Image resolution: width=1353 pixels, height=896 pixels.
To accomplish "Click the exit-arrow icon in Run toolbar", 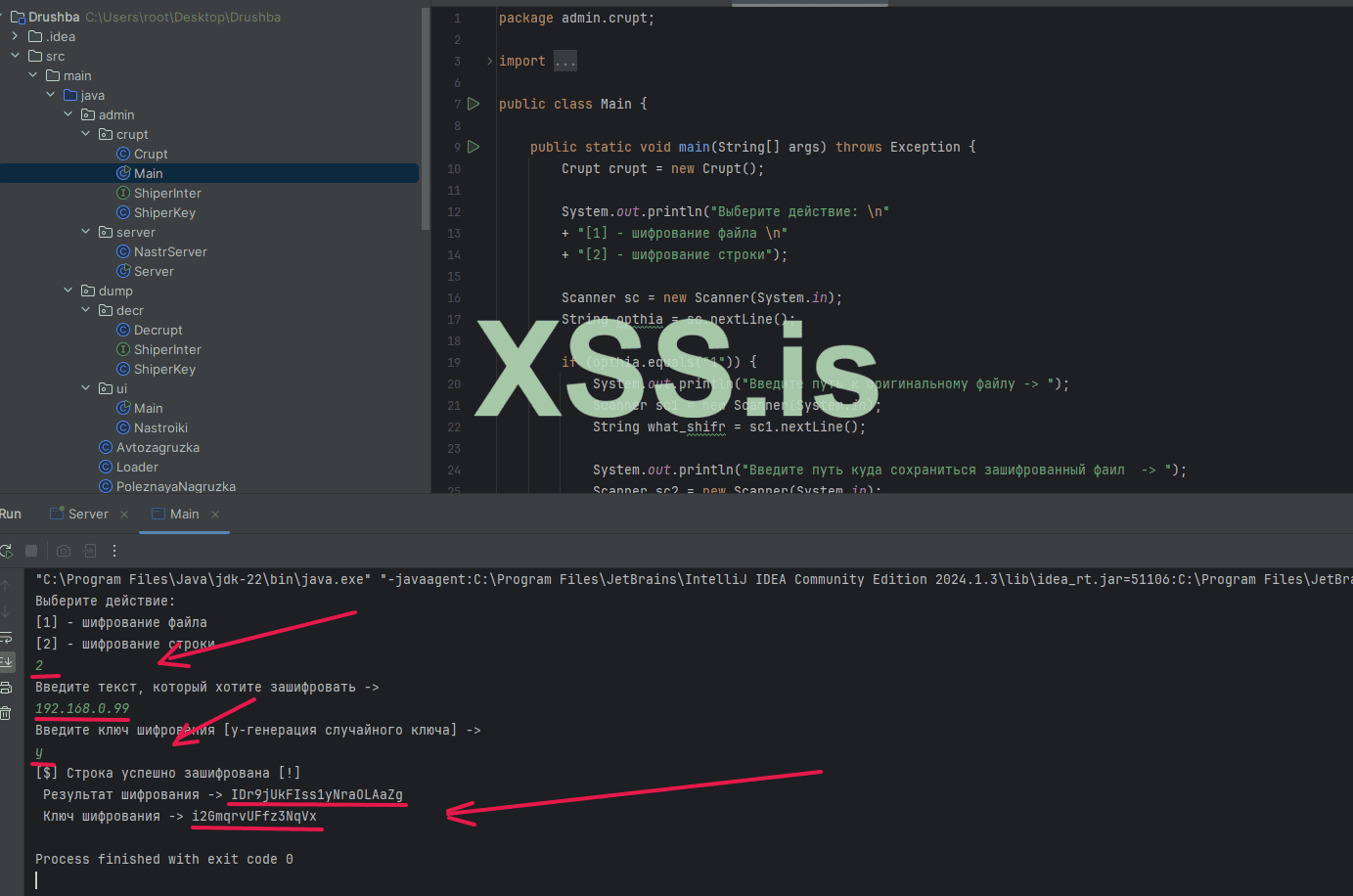I will click(90, 551).
